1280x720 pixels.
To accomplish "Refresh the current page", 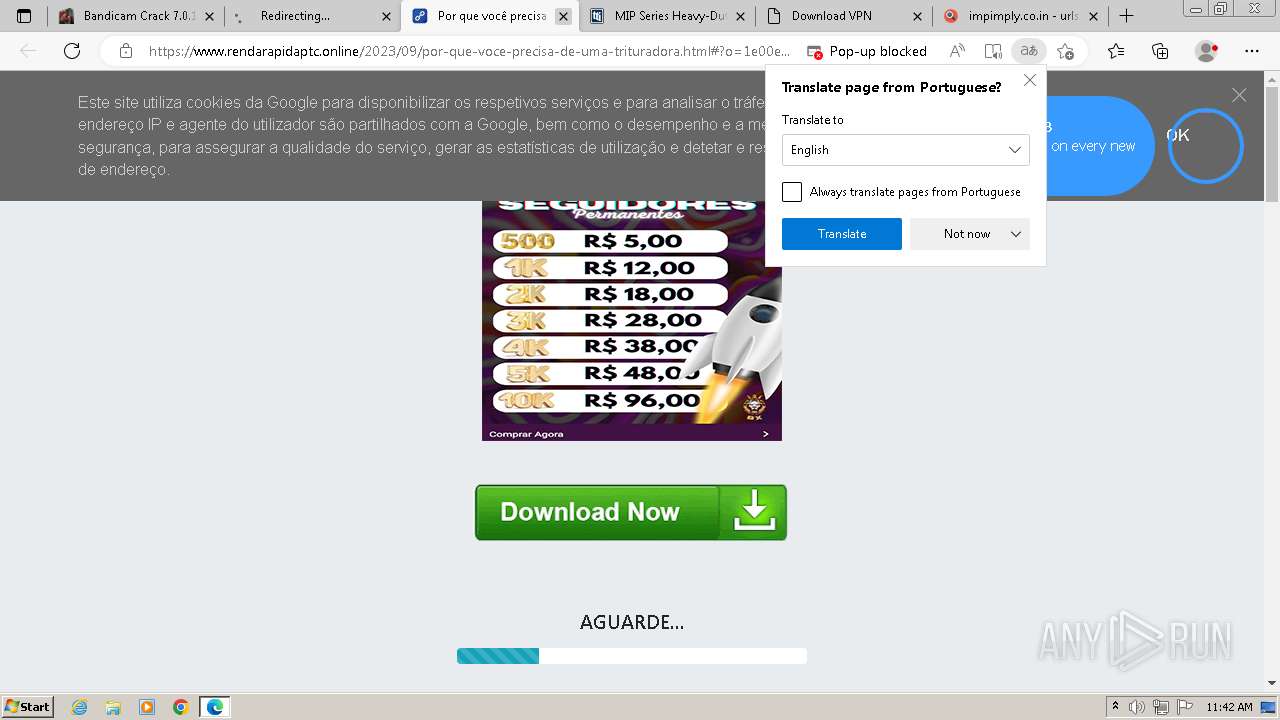I will click(72, 51).
